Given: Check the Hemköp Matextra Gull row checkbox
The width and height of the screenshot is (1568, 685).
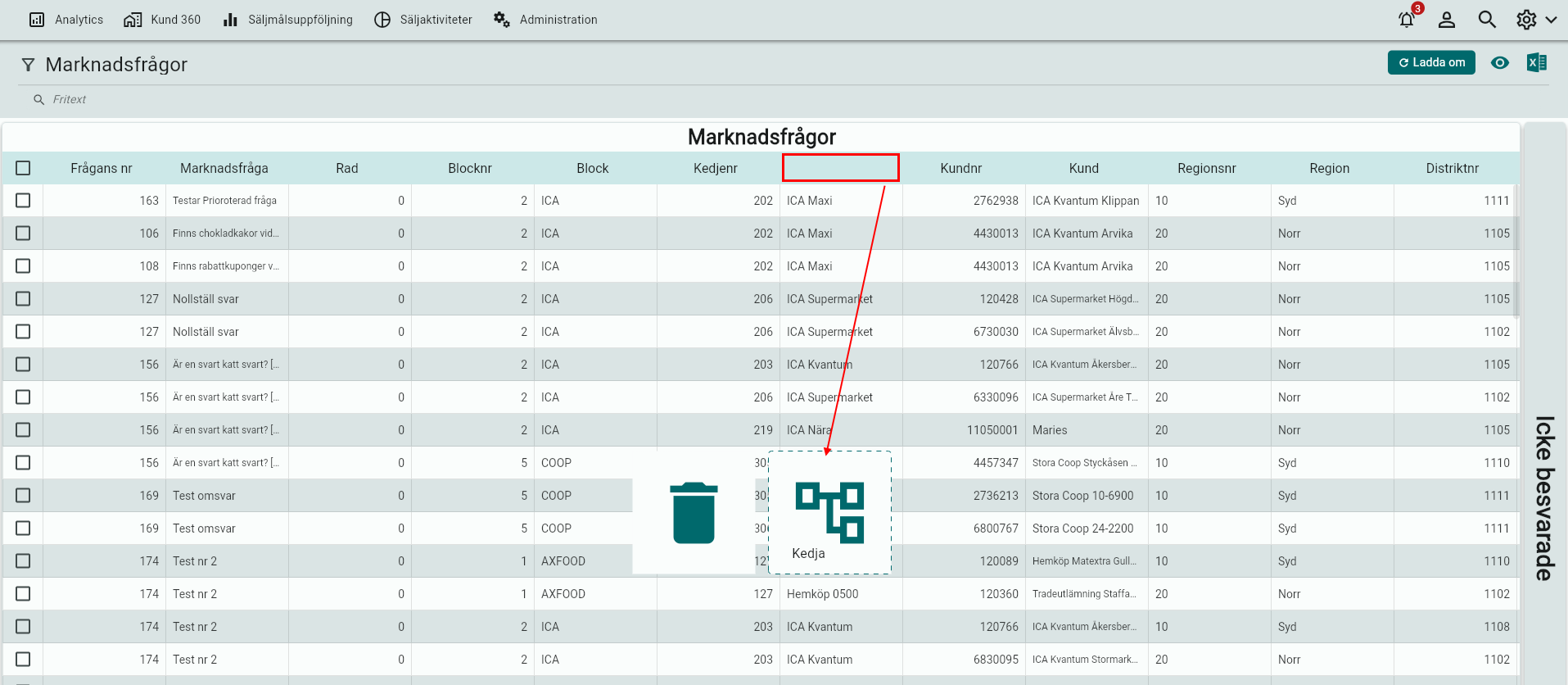Looking at the screenshot, I should coord(23,561).
